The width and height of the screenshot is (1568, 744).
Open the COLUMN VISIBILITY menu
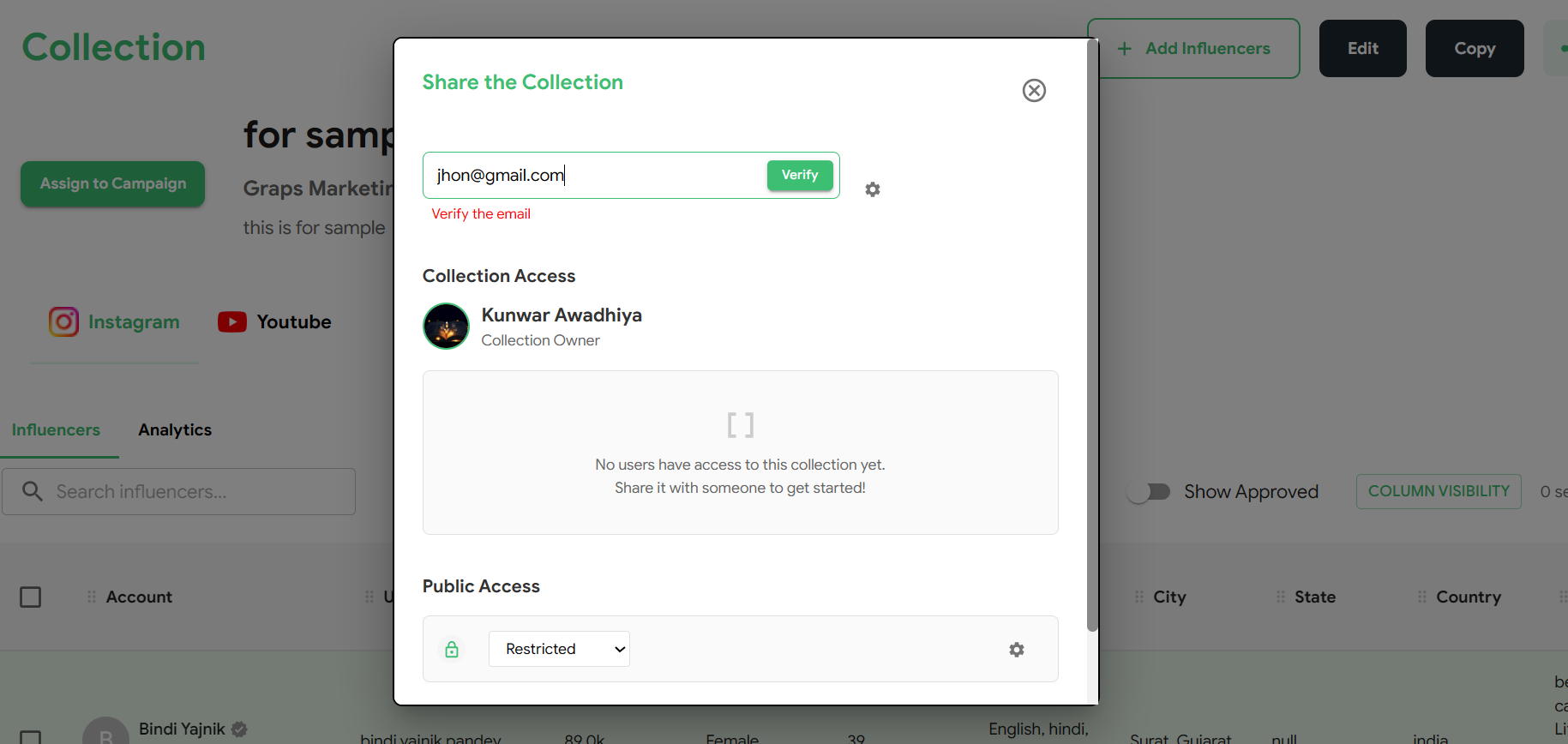1438,491
